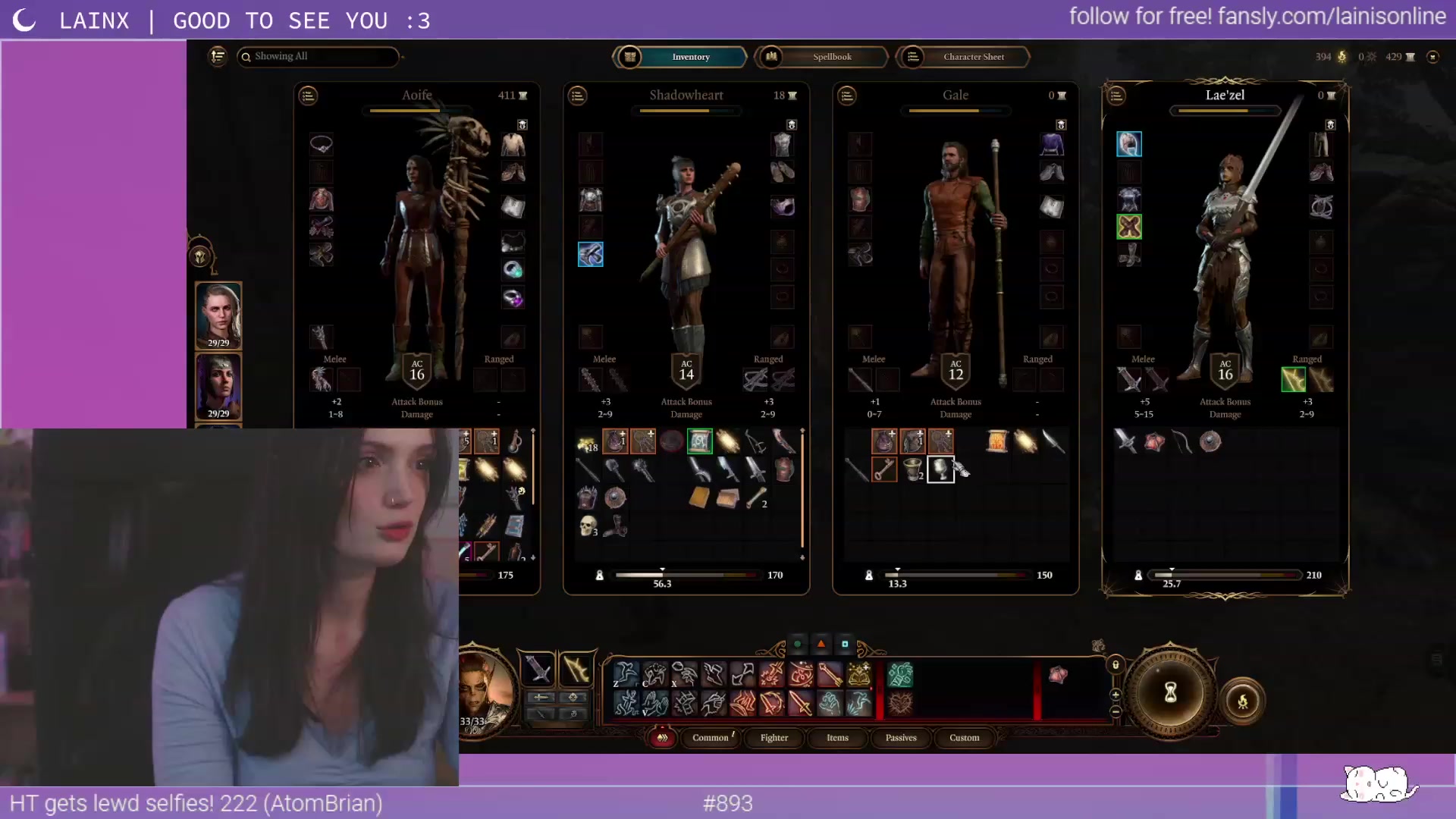Click Gale's carry weight bar
1456x819 pixels.
(x=957, y=575)
